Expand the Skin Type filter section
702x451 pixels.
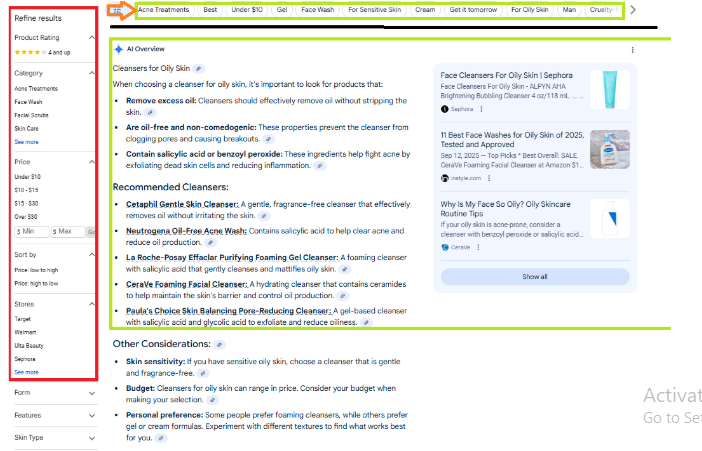pyautogui.click(x=93, y=437)
